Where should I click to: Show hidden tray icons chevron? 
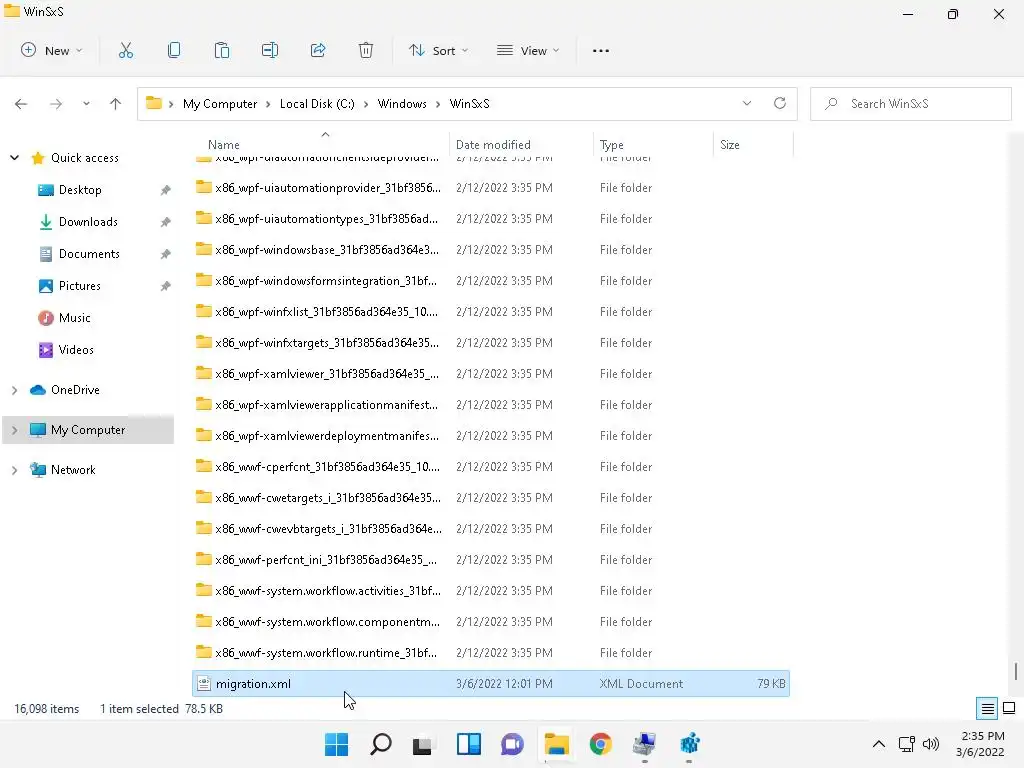879,744
